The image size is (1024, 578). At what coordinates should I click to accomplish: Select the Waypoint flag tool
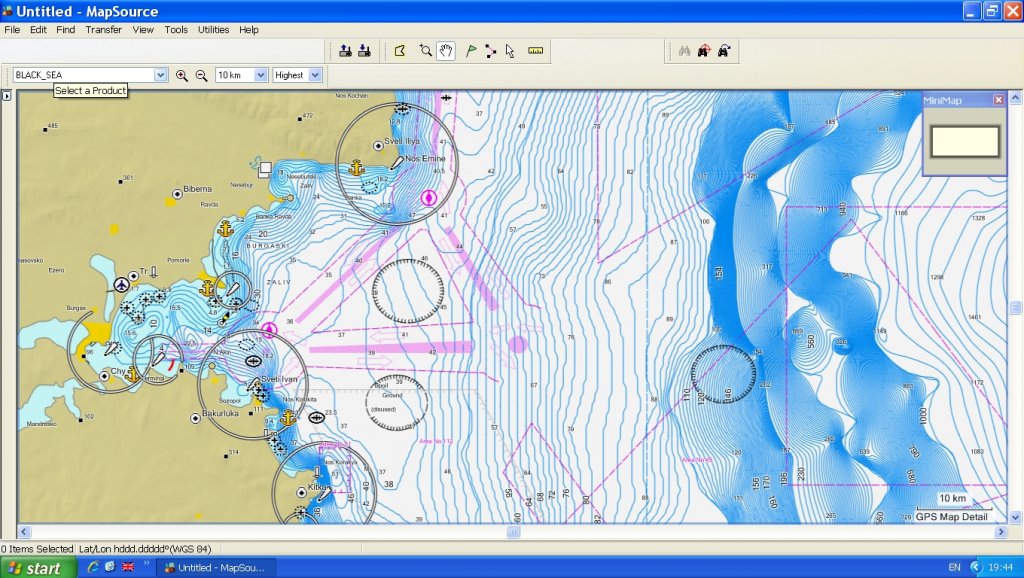tap(471, 51)
